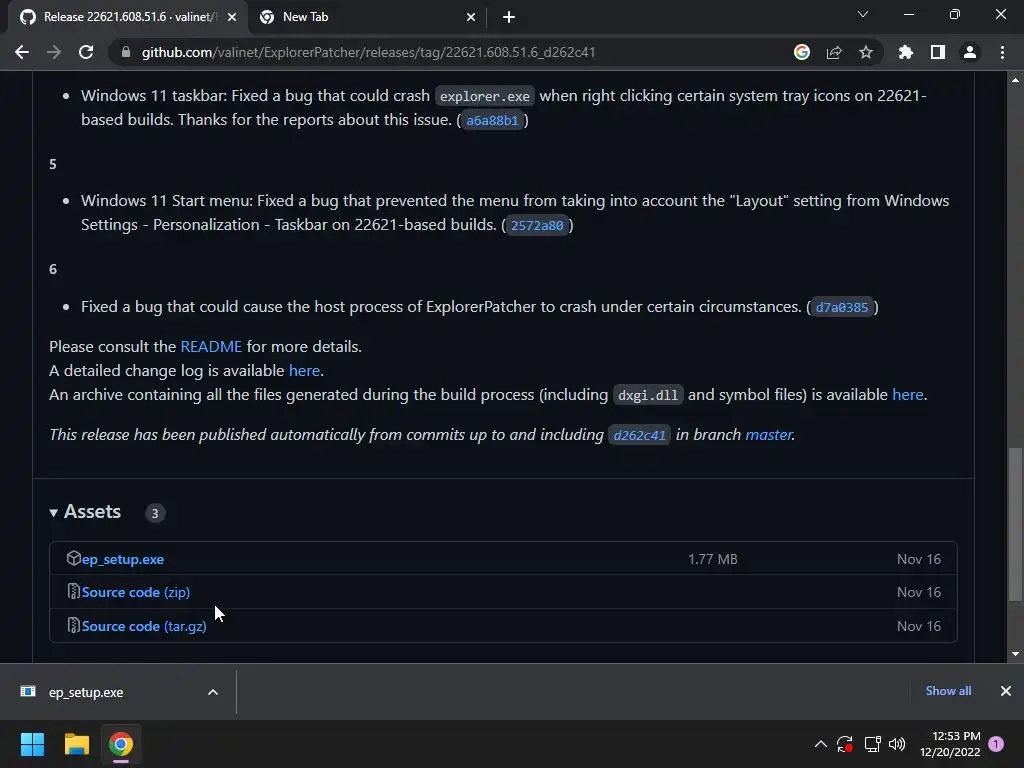Image resolution: width=1024 pixels, height=768 pixels.
Task: Open a new tab with plus button
Action: (x=509, y=17)
